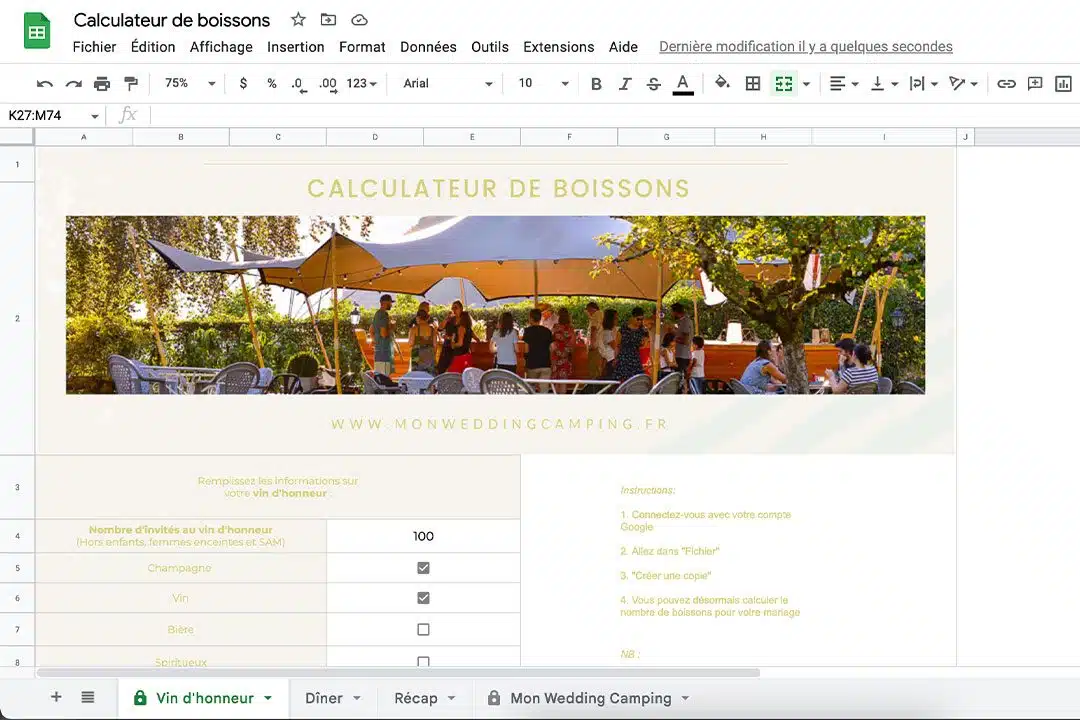
Task: Open the Aide menu
Action: point(623,47)
